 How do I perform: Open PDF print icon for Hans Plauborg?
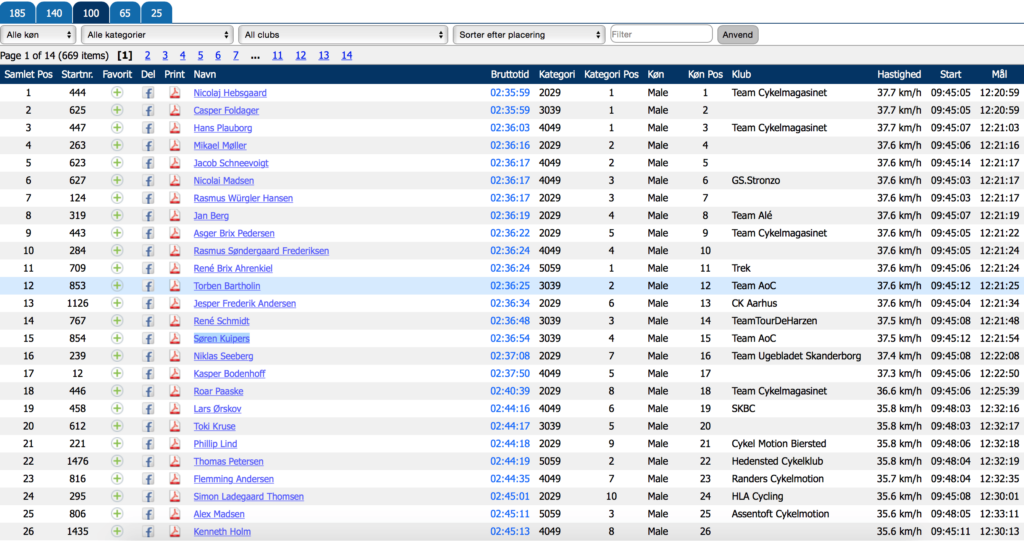[174, 128]
